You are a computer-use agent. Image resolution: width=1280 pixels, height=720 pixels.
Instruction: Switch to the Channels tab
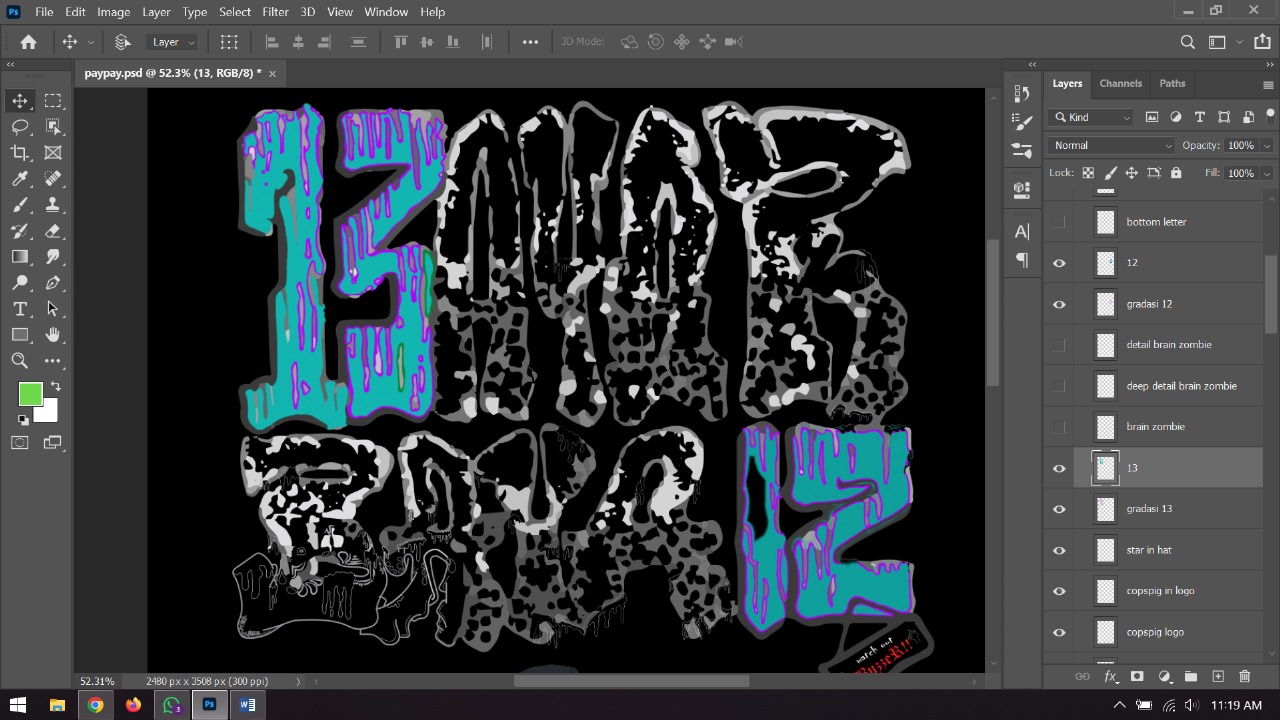1120,83
